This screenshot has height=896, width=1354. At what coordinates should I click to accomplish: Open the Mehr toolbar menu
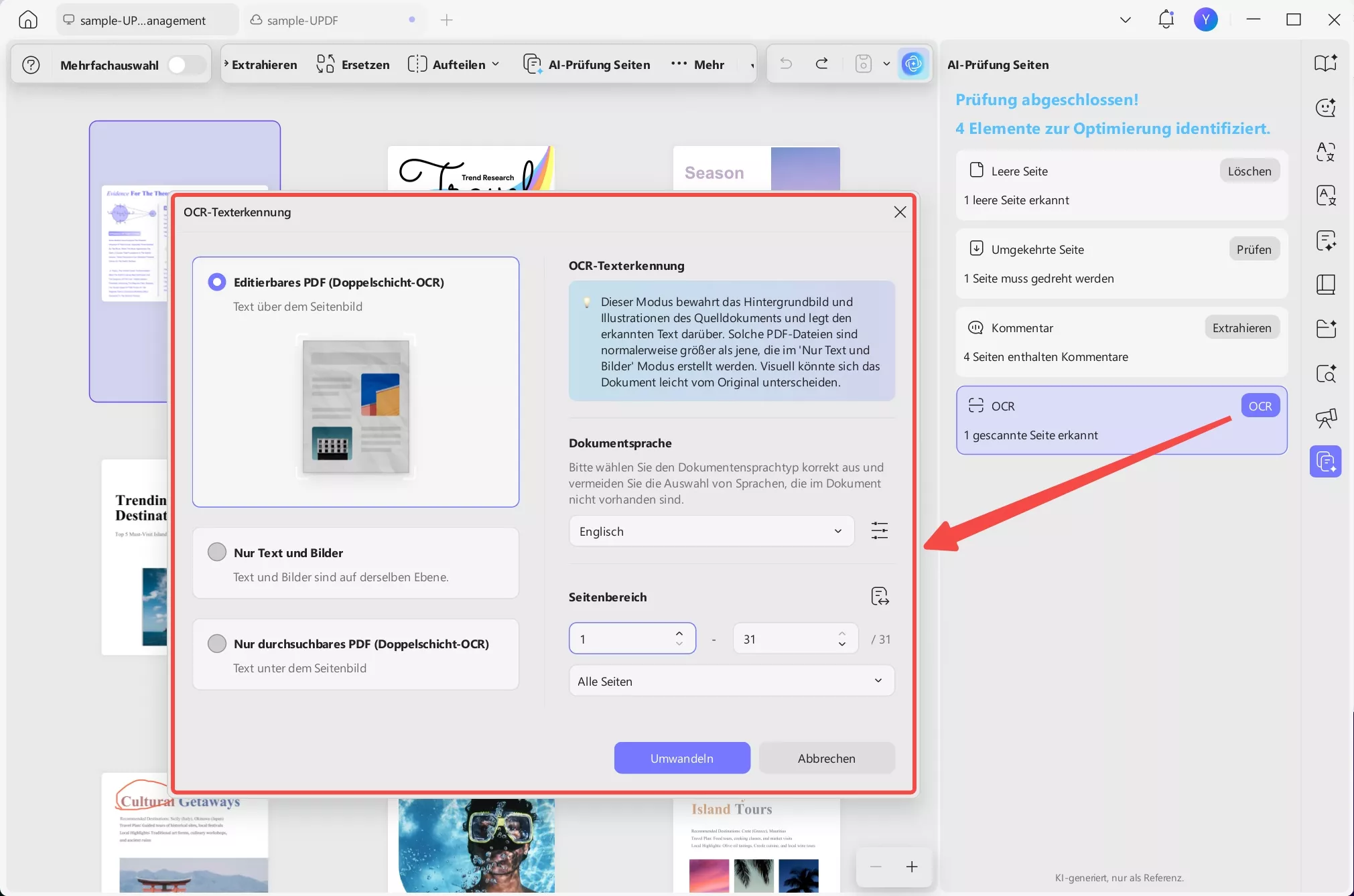click(698, 65)
